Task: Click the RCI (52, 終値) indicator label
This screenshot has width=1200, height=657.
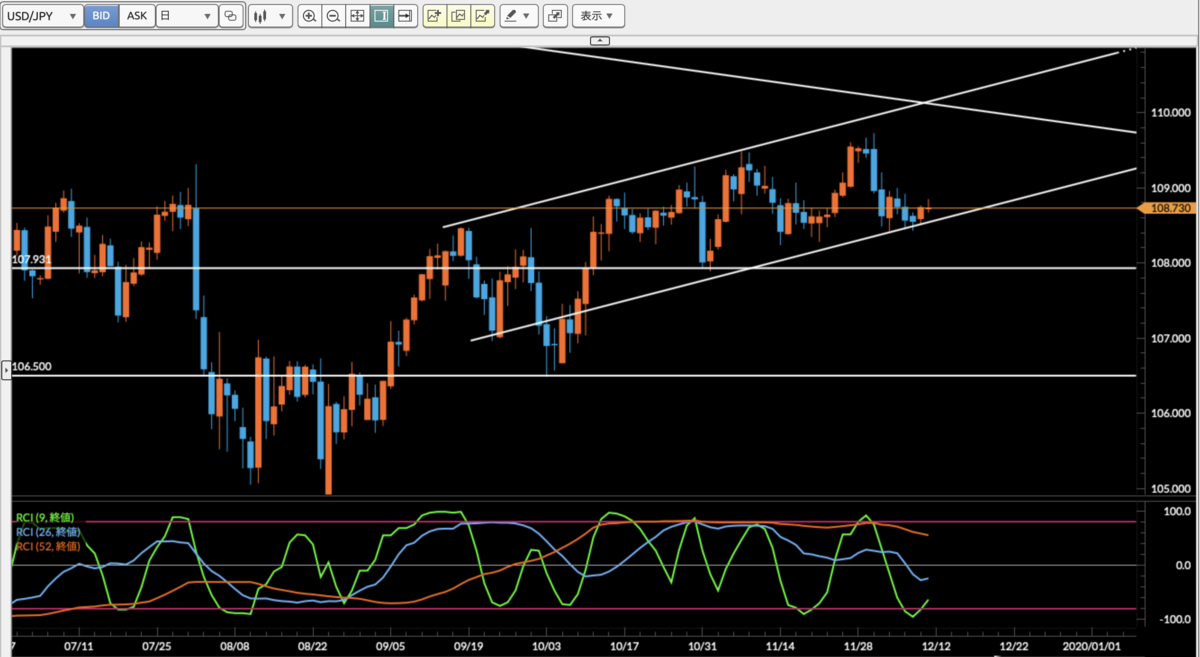Action: [x=46, y=546]
